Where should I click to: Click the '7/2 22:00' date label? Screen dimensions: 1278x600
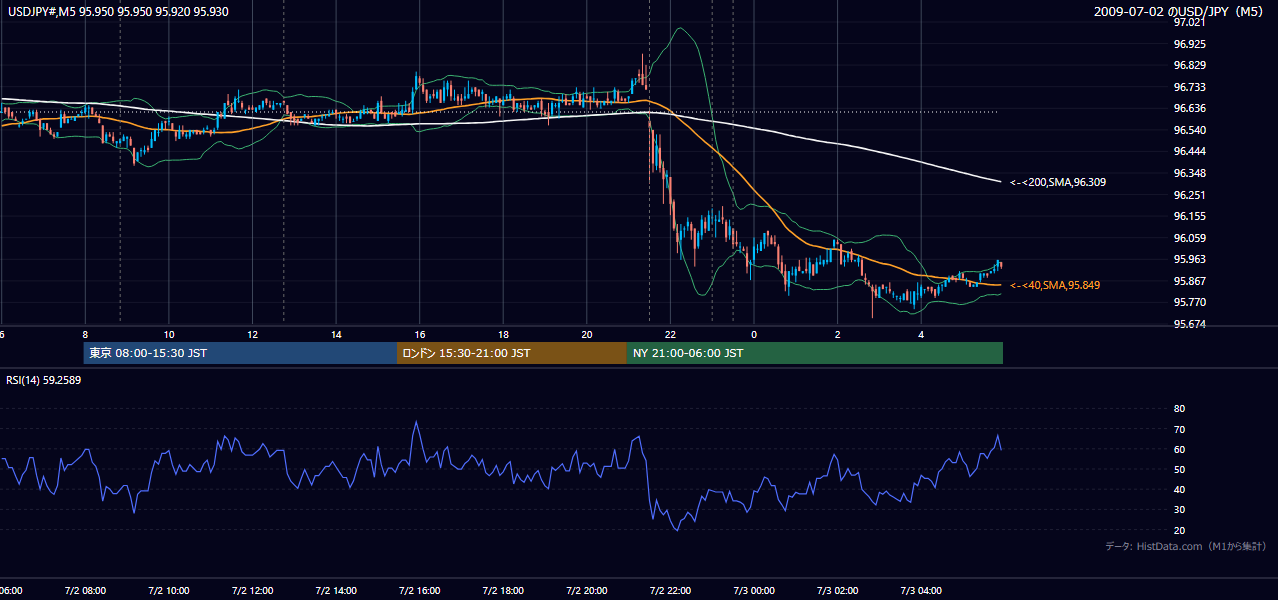pos(670,591)
